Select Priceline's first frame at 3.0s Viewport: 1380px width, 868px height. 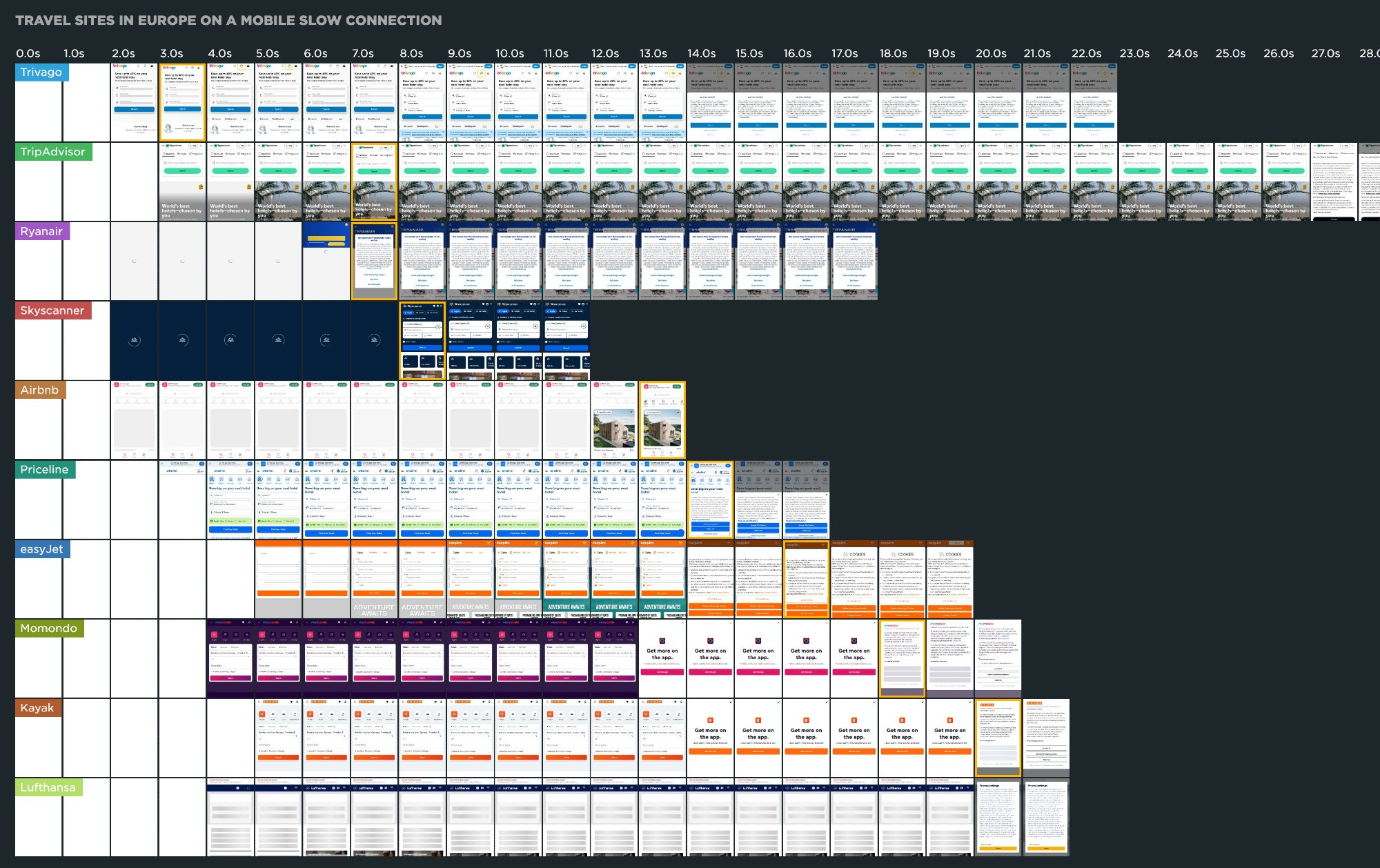coord(182,500)
